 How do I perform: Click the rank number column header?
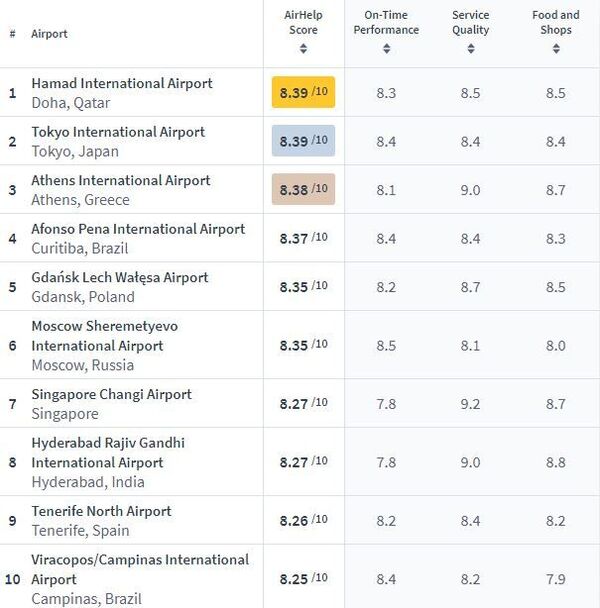click(x=12, y=34)
